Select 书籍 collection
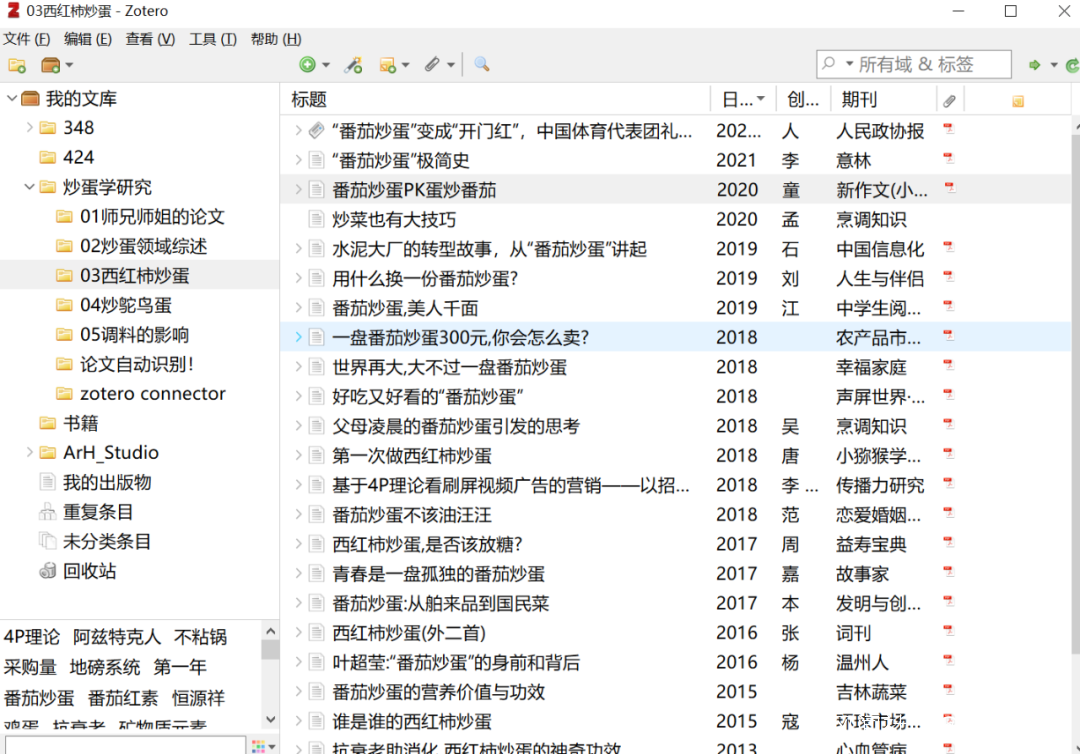 coord(81,423)
